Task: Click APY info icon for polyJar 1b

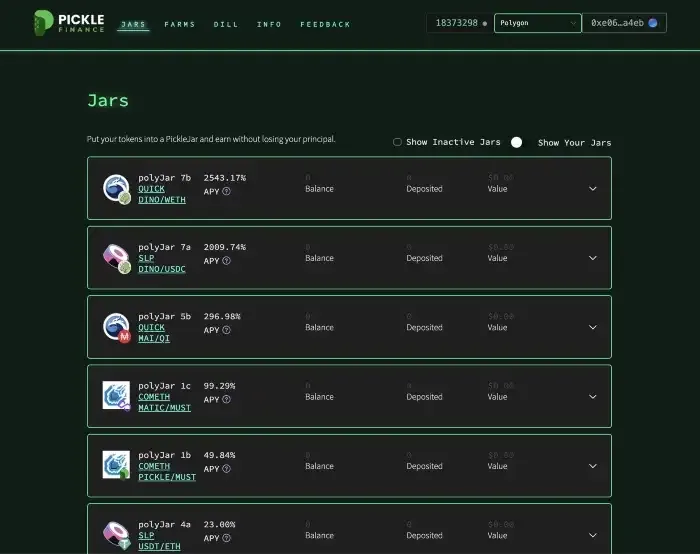Action: point(226,469)
